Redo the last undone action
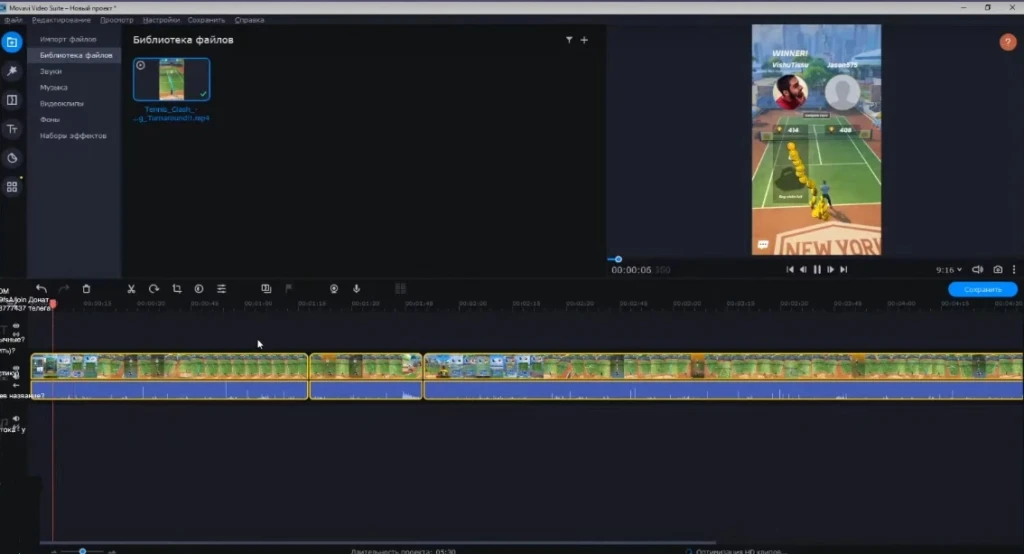 (63, 289)
